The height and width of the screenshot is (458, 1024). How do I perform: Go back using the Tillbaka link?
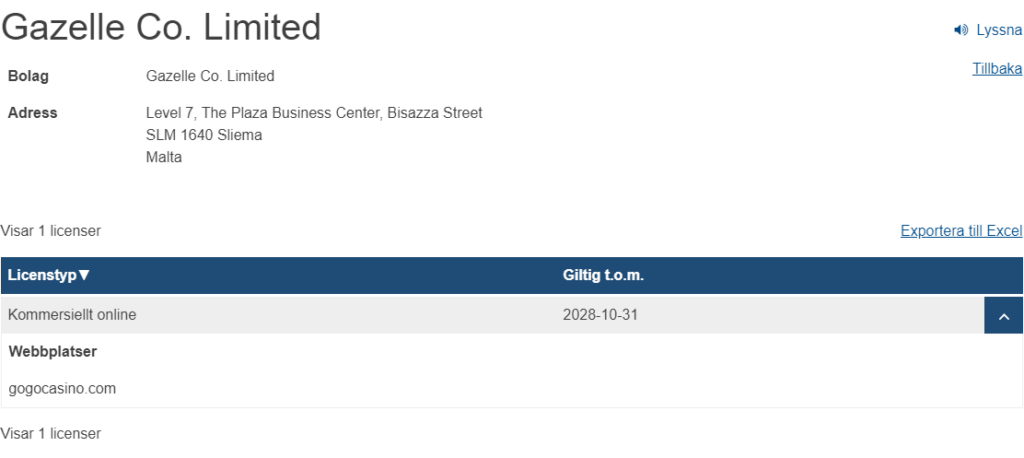(996, 69)
